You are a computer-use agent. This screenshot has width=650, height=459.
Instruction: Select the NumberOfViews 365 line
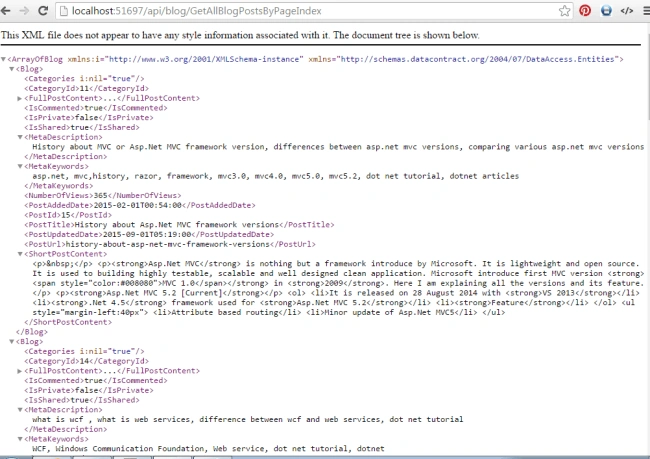(102, 195)
